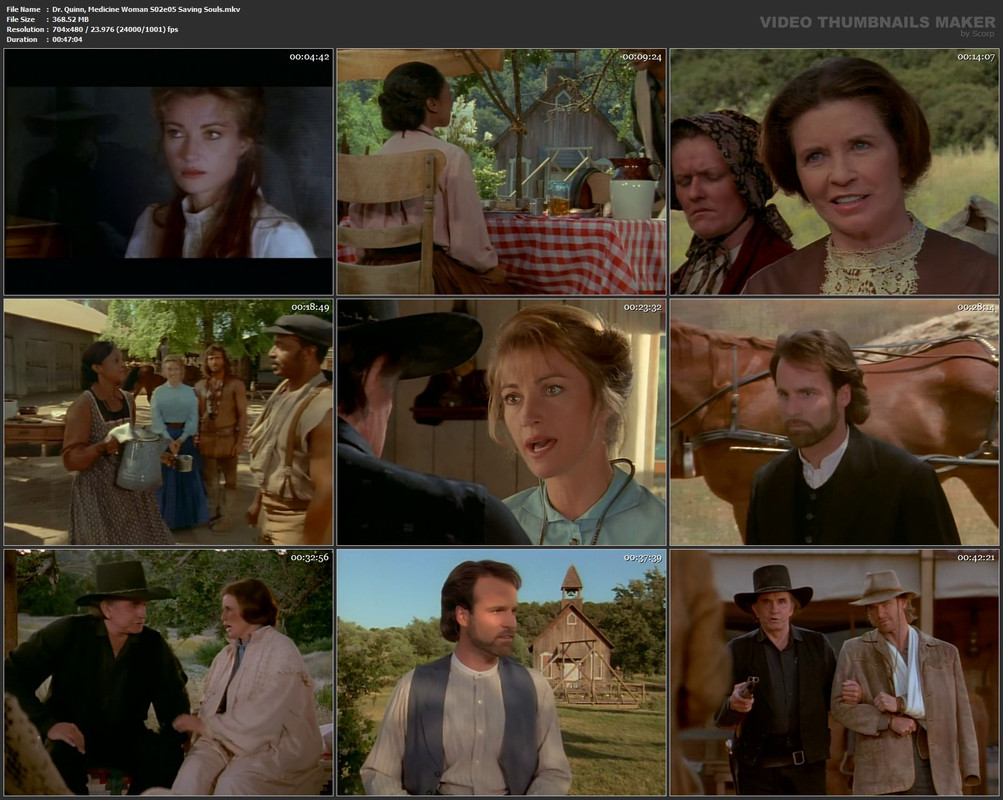Viewport: 1003px width, 800px height.
Task: Select the thumbnail timestamped 00:37:39
Action: 502,672
